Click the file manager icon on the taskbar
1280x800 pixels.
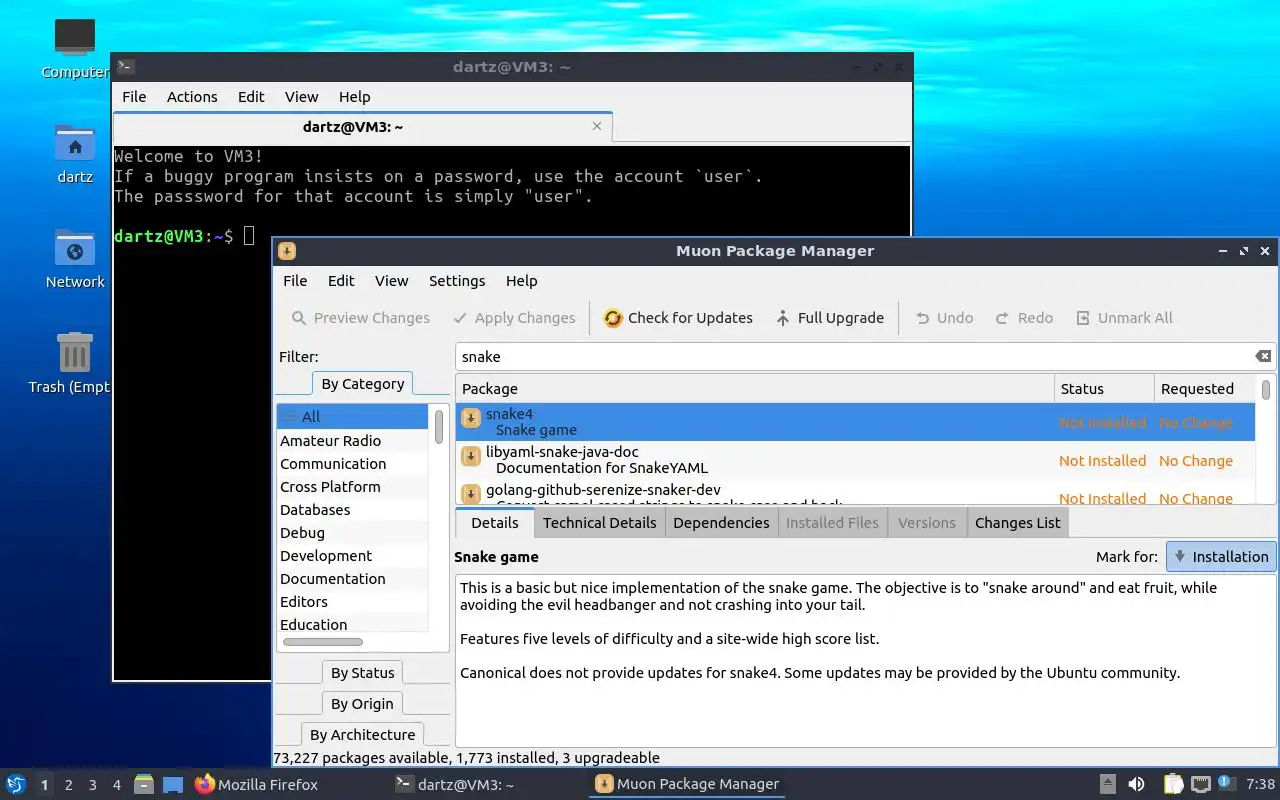tap(143, 785)
